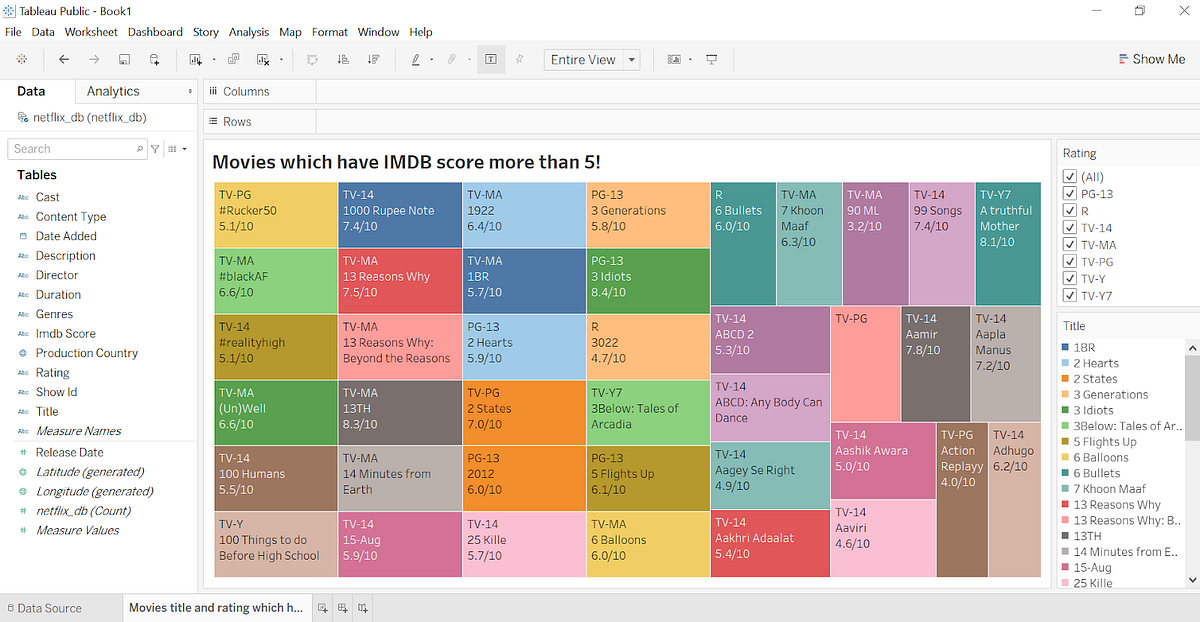Uncheck TV-MA rating checkbox
Image resolution: width=1200 pixels, height=622 pixels.
tap(1071, 243)
